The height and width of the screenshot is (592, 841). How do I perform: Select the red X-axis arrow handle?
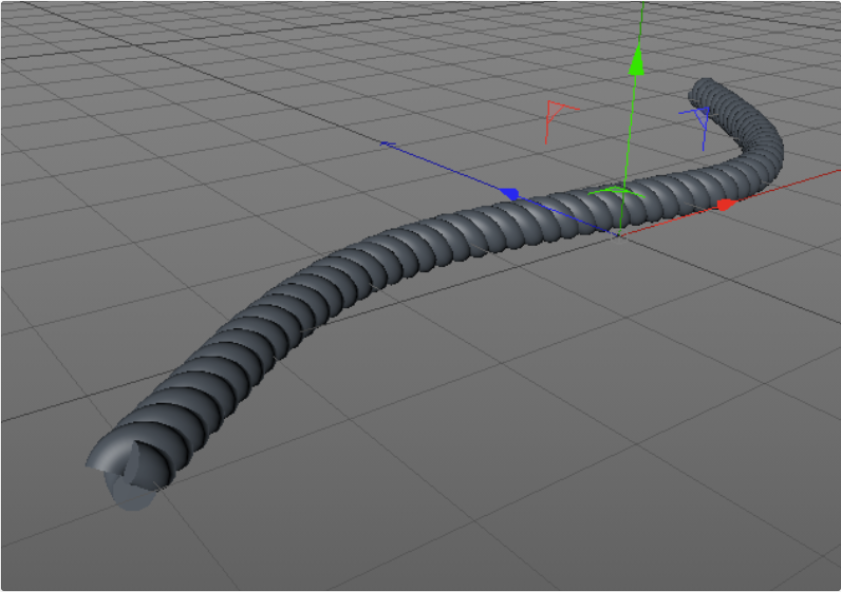coord(727,204)
